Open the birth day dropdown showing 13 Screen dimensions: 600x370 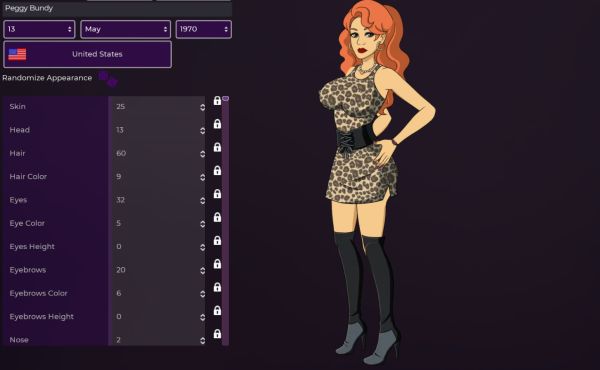click(x=39, y=29)
